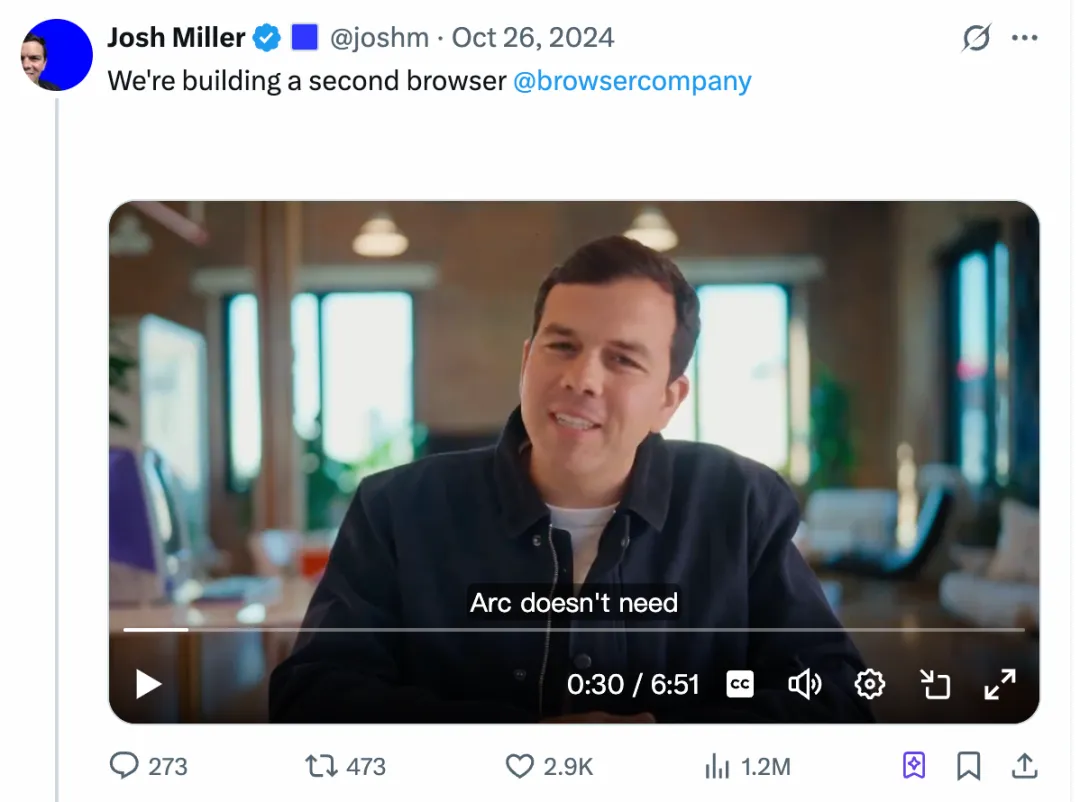Viewport: 1080px width, 802px height.
Task: Mute the video sound
Action: coord(804,685)
